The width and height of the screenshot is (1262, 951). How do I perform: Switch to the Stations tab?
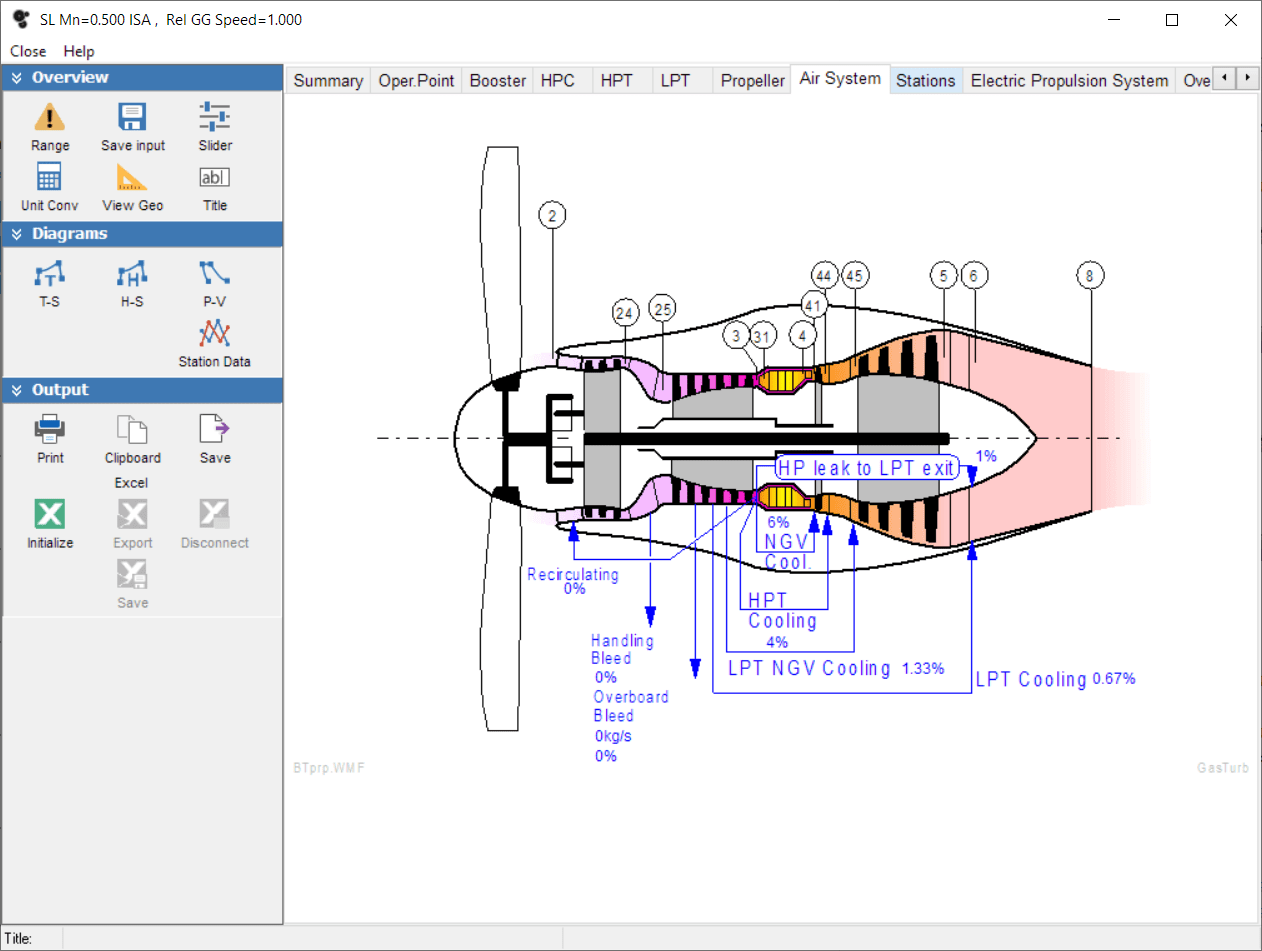click(925, 81)
